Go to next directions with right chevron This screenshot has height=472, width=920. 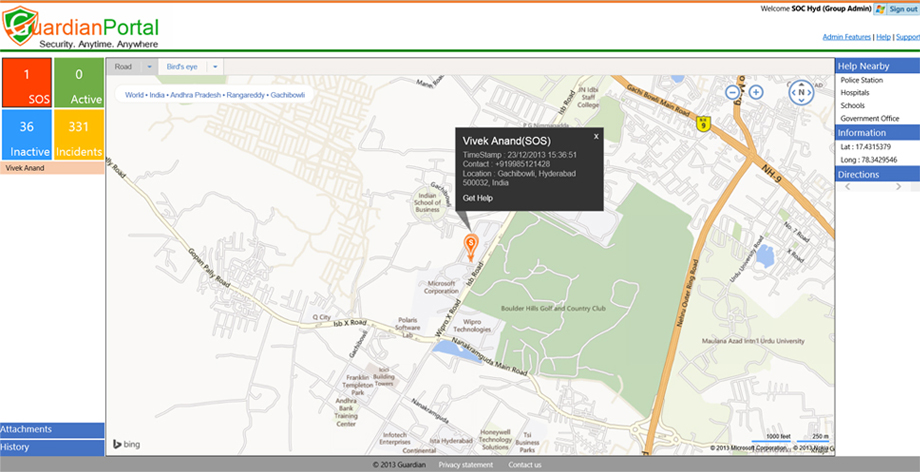pos(898,186)
